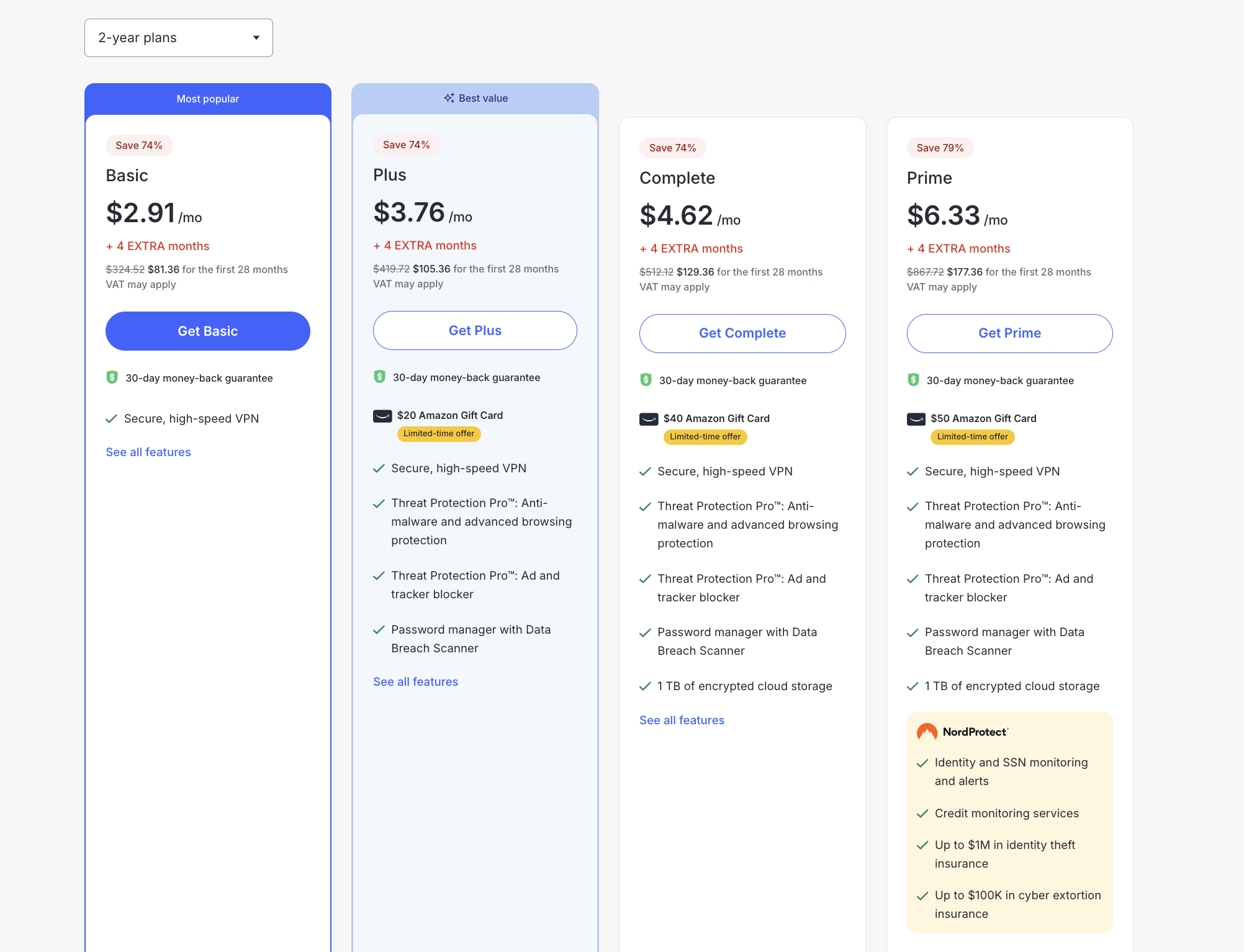
Task: Click the Most popular banner
Action: click(208, 99)
